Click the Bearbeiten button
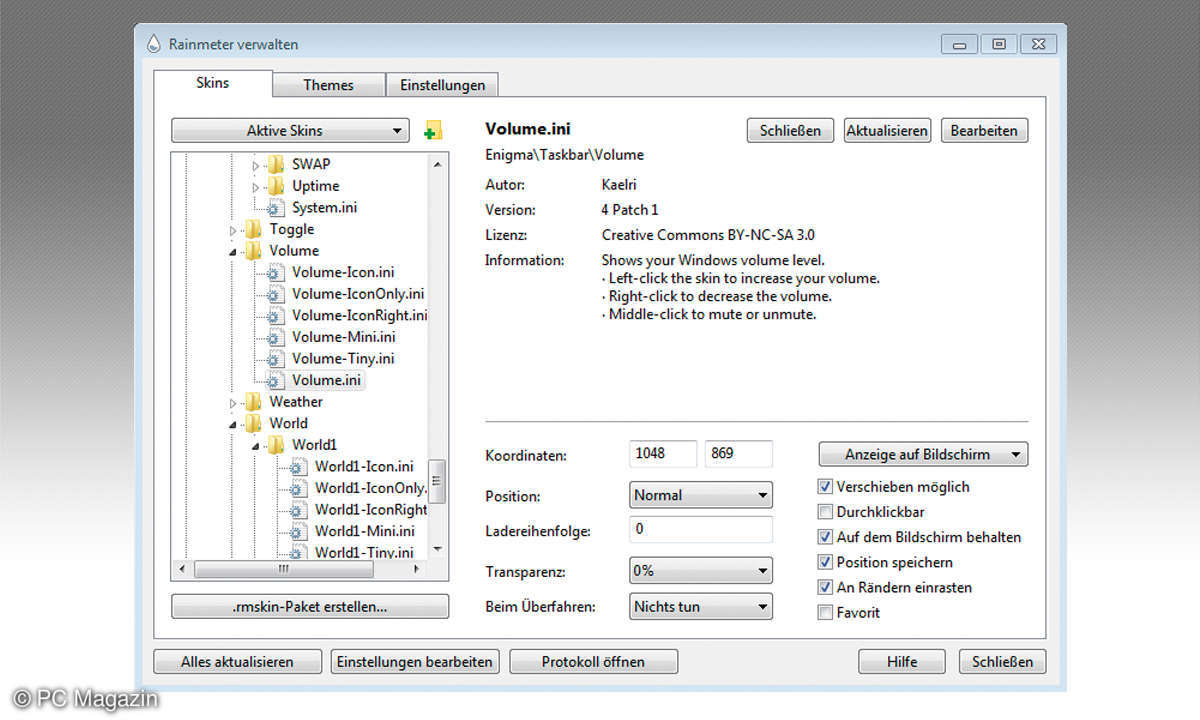This screenshot has height=720, width=1200. (x=984, y=130)
